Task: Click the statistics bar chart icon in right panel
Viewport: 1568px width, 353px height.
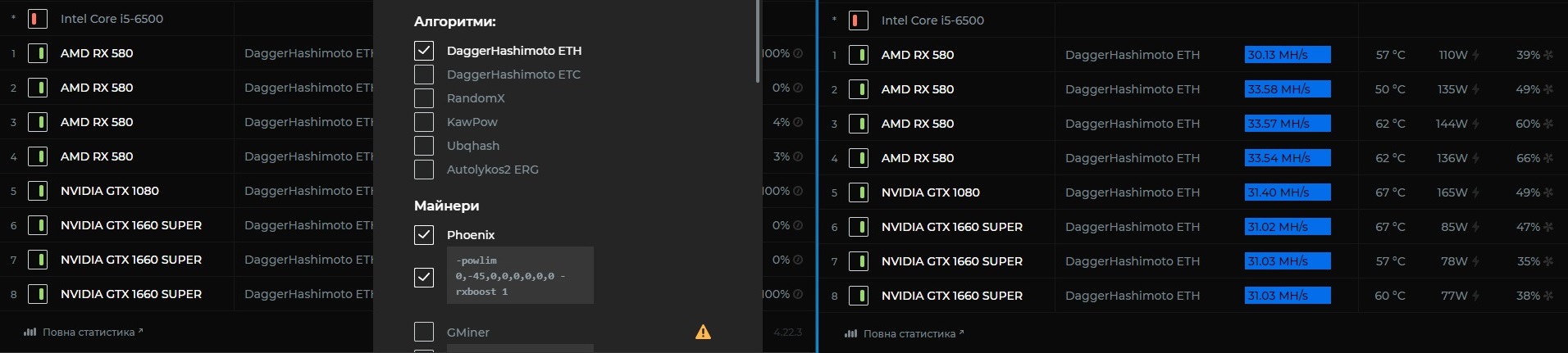Action: click(850, 333)
